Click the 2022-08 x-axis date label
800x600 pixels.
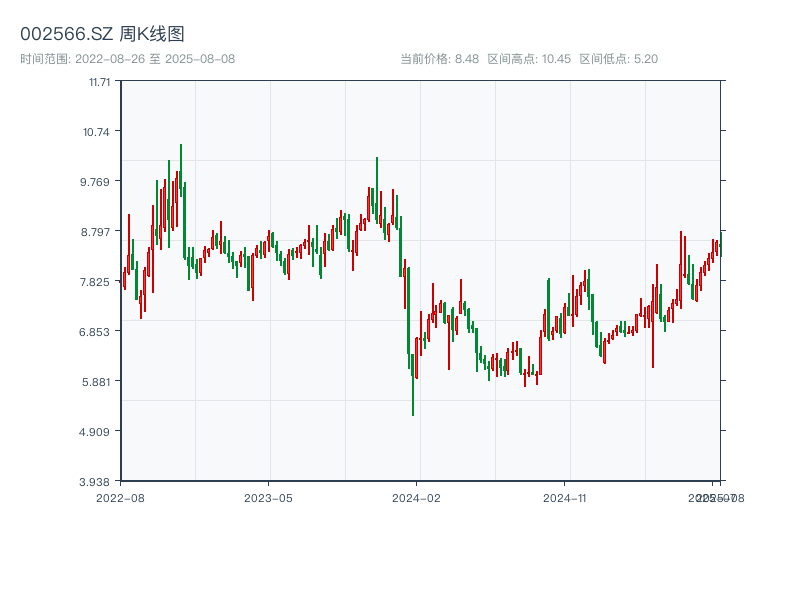(x=120, y=497)
